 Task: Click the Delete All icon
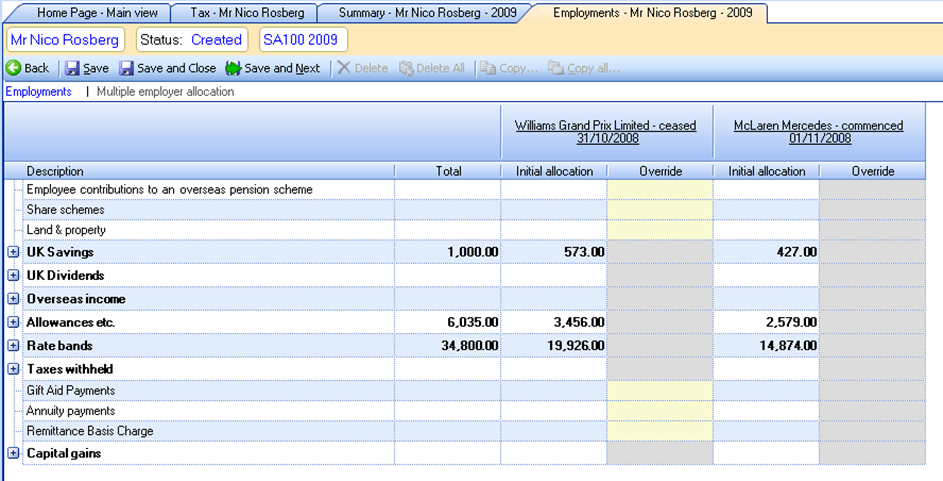pyautogui.click(x=406, y=69)
